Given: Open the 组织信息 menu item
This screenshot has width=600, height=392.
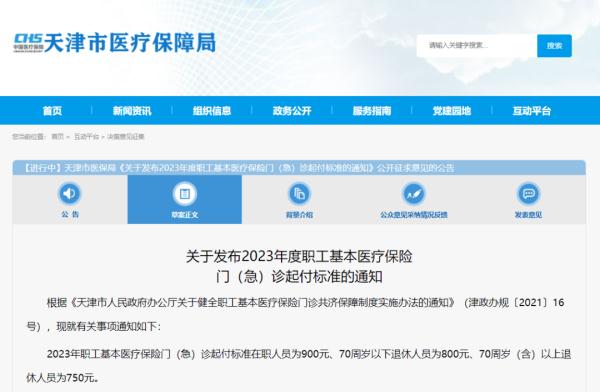Looking at the screenshot, I should pyautogui.click(x=212, y=111).
